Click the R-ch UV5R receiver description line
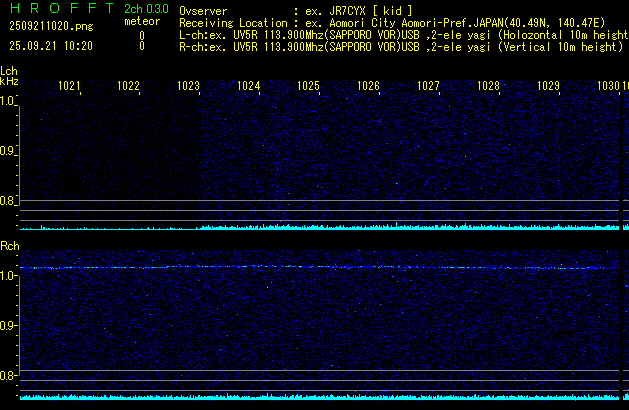Screen dimensions: 629x410 pos(400,46)
